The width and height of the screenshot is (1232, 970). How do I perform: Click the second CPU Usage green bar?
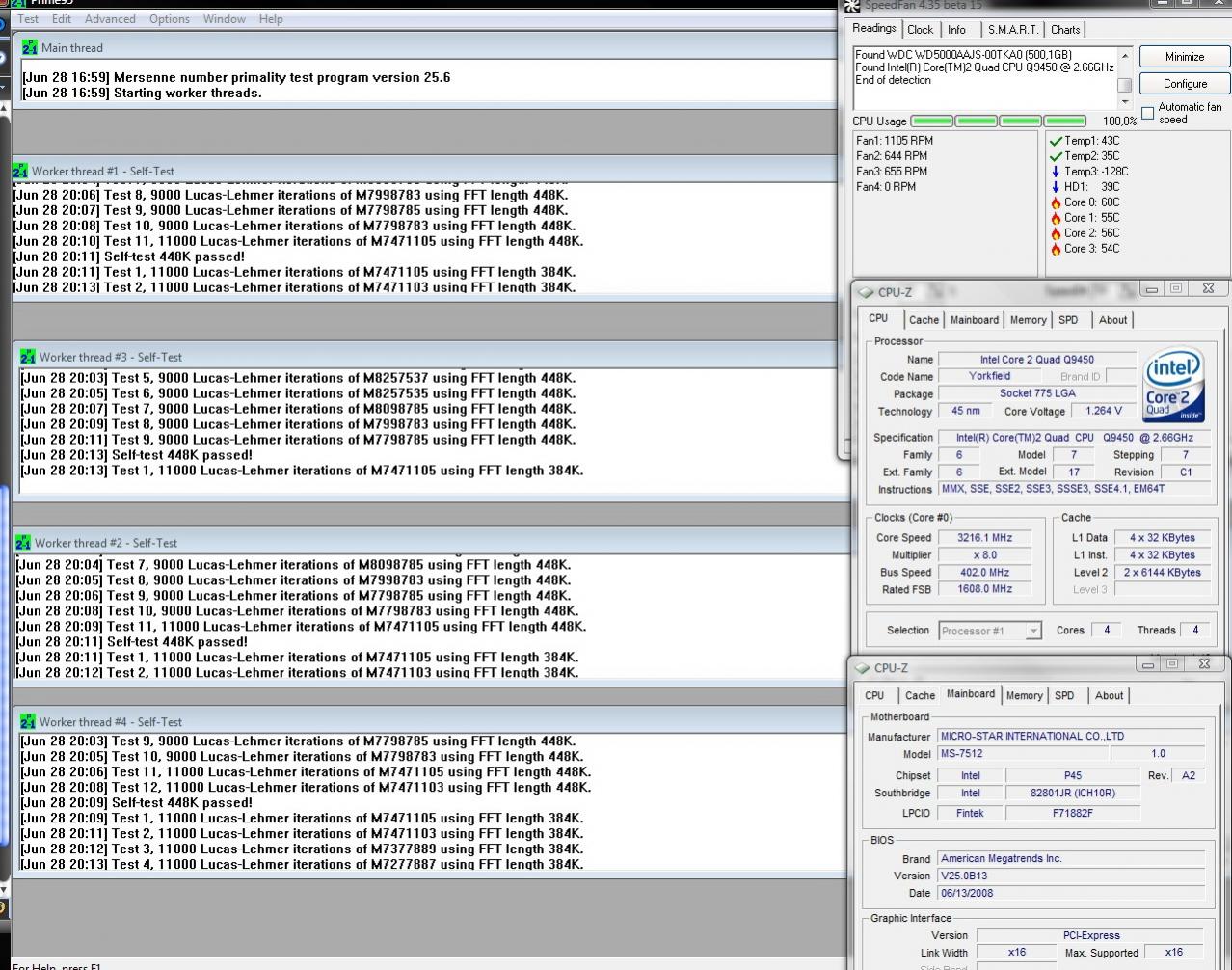pyautogui.click(x=977, y=121)
